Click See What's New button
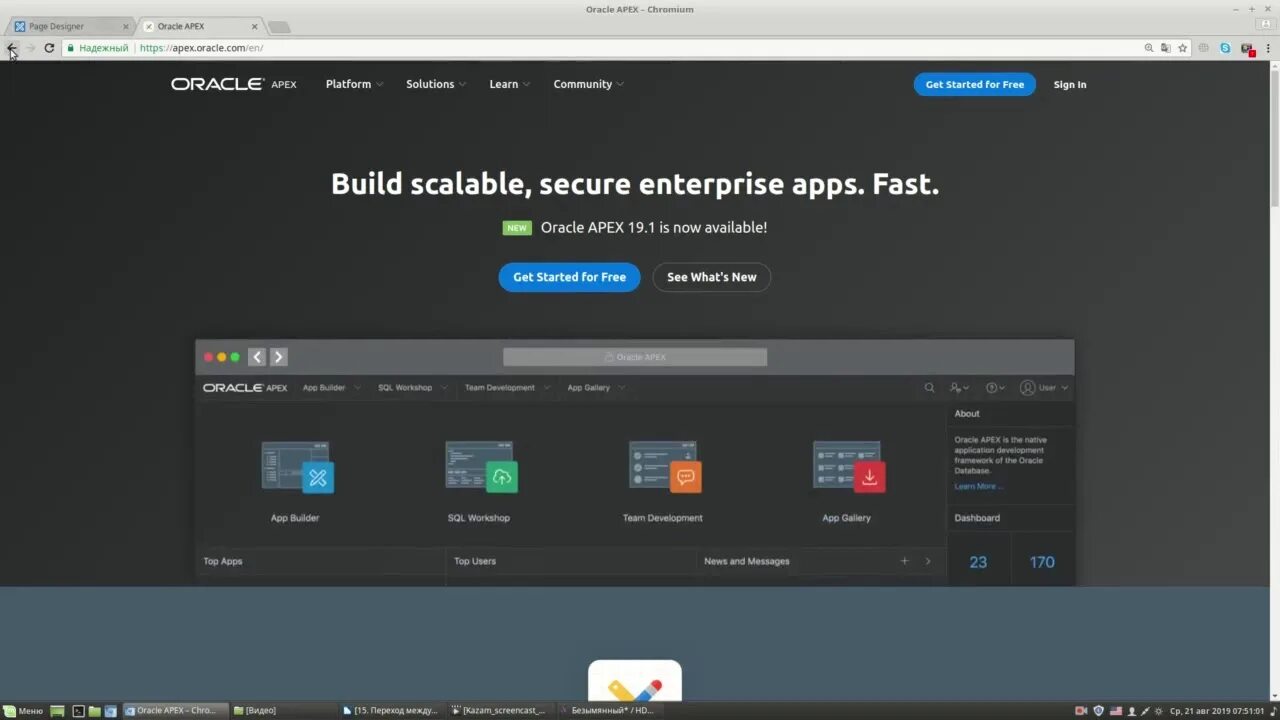 click(711, 277)
